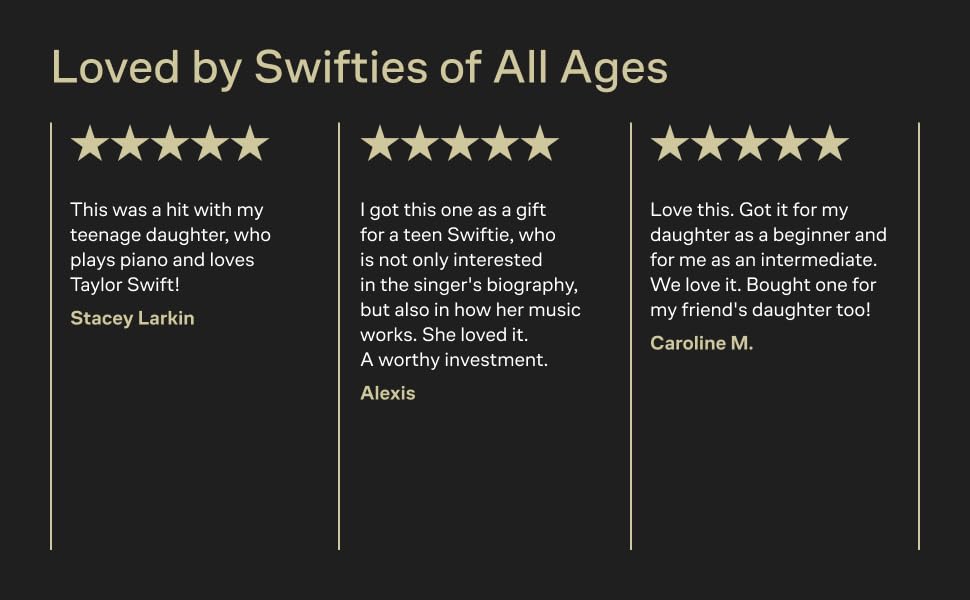Click the fourth star in Stacey Larkin's rating
Viewport: 970px width, 600px height.
point(210,144)
